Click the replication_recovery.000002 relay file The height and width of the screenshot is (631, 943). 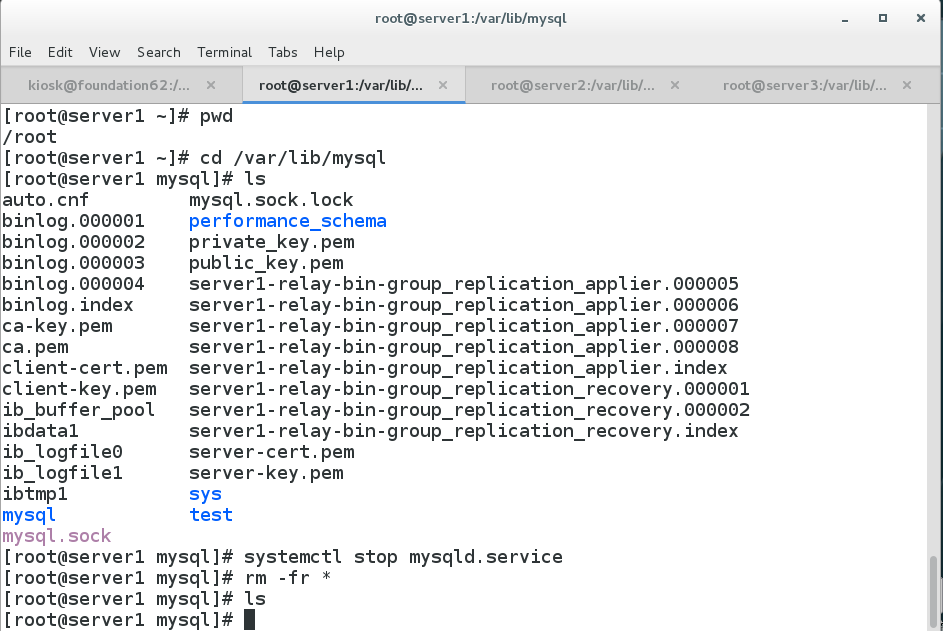pyautogui.click(x=469, y=410)
